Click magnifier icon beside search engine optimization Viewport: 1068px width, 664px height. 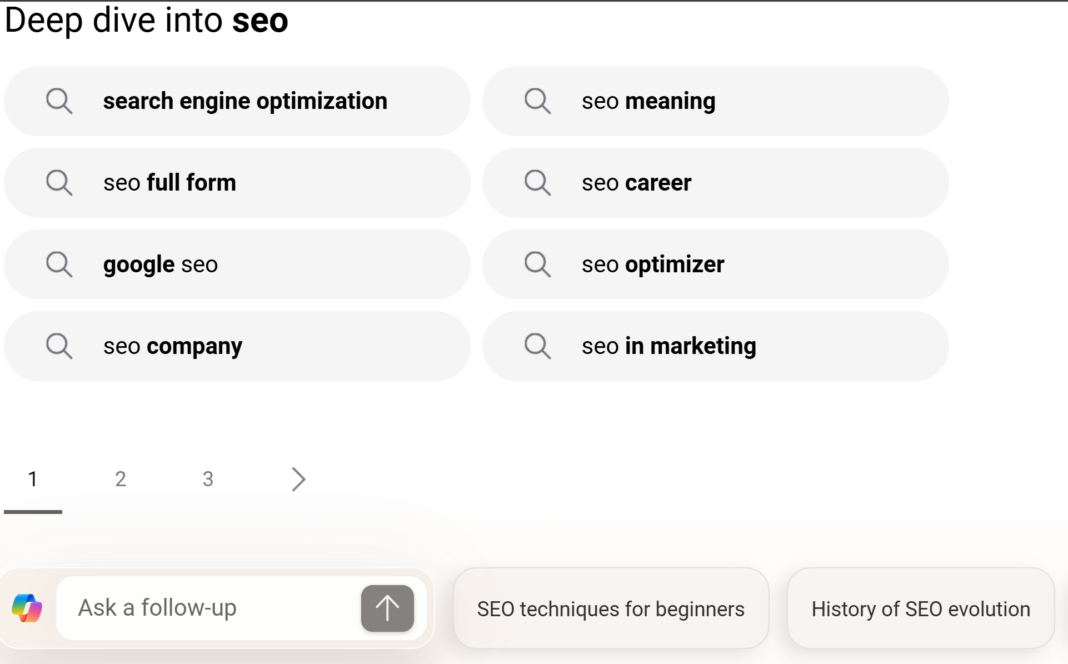click(59, 101)
